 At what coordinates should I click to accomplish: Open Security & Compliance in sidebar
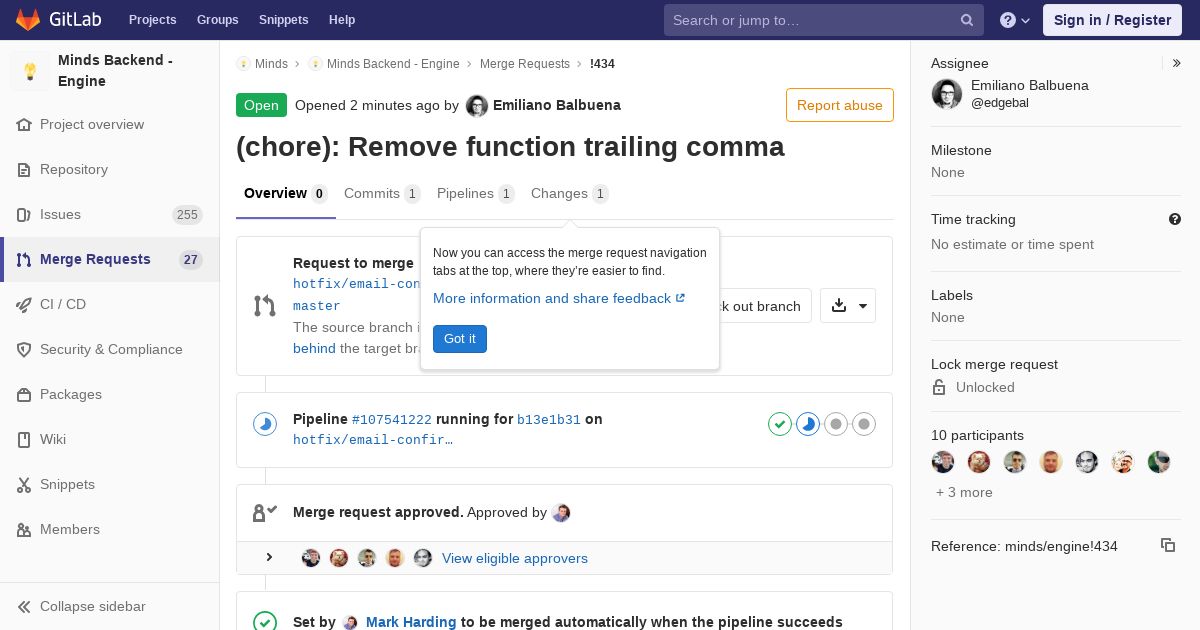110,349
